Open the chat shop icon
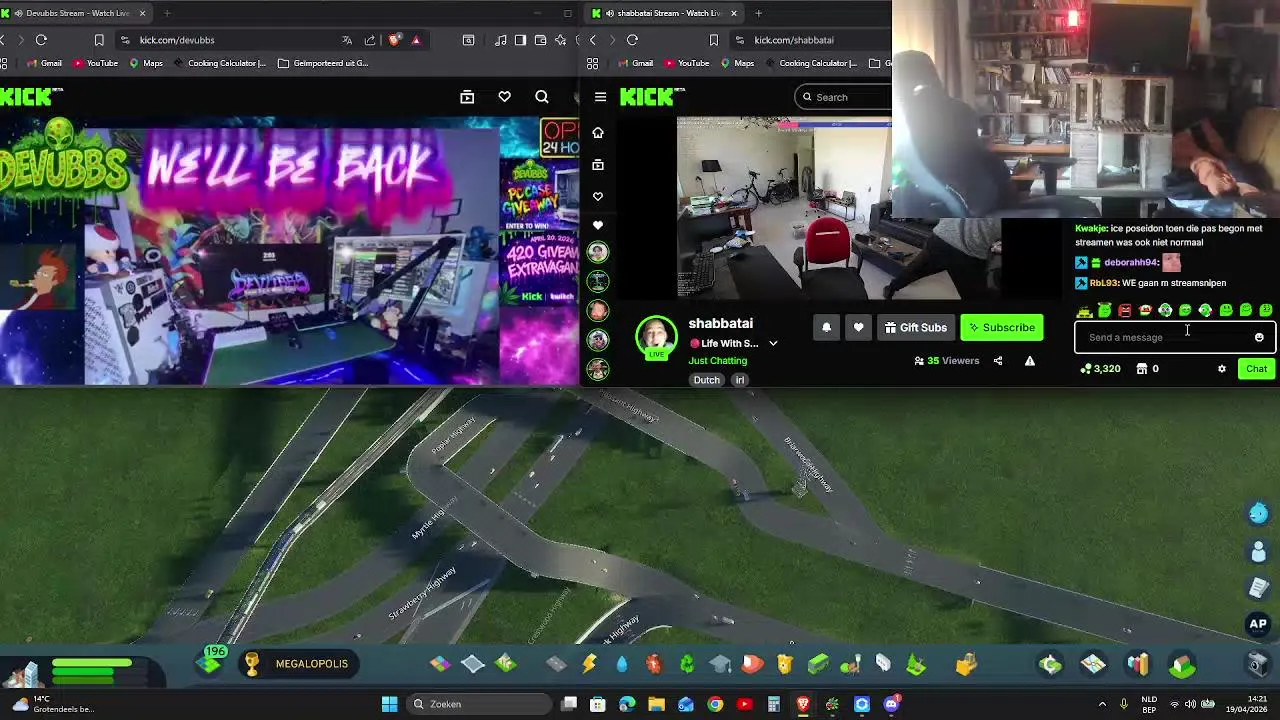1280x720 pixels. click(x=1141, y=369)
